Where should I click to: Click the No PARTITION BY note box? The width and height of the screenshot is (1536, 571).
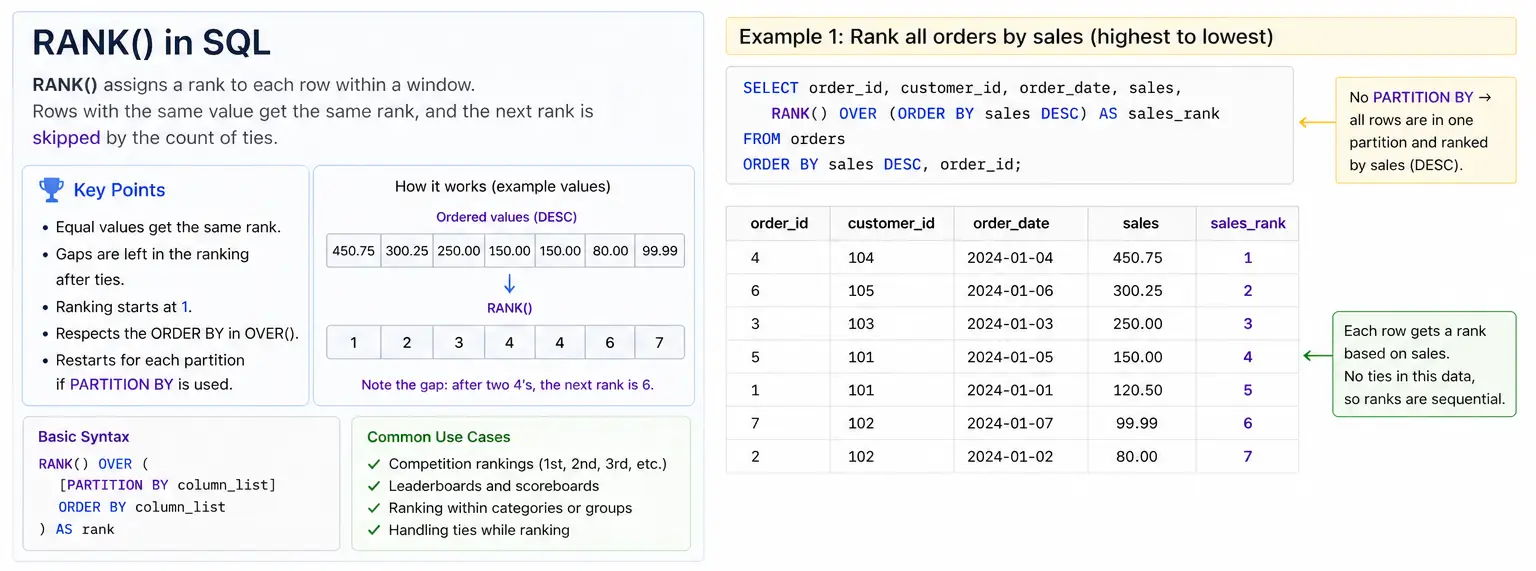(1426, 131)
